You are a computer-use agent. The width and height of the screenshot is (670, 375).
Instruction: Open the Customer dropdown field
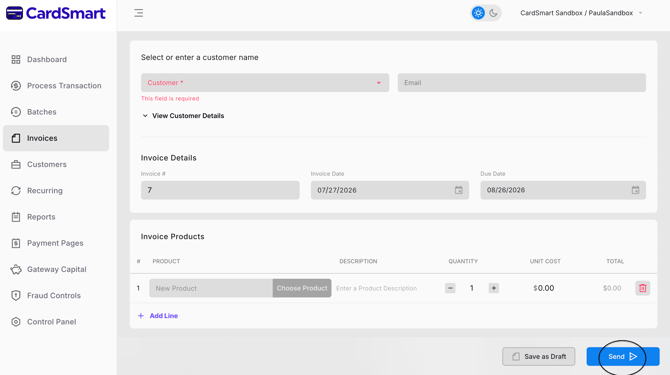click(265, 83)
